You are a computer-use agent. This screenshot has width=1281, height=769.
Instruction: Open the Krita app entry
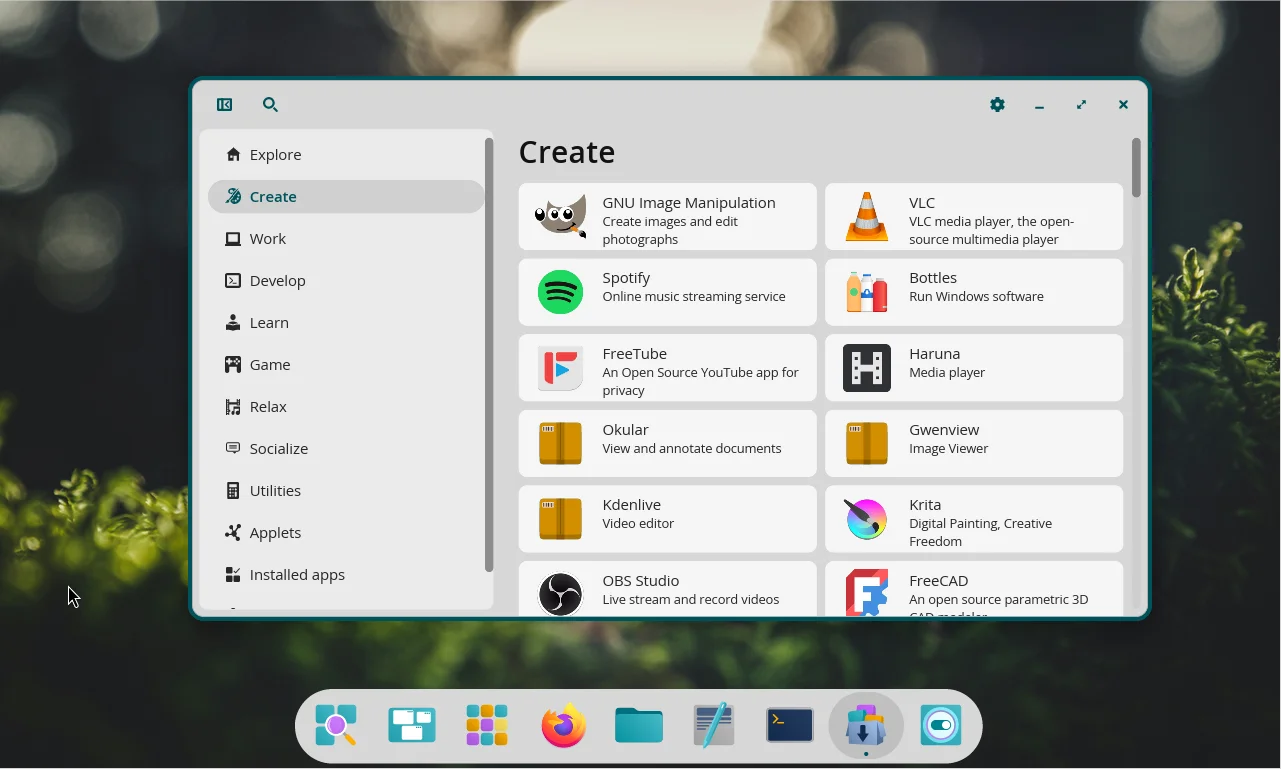[973, 519]
